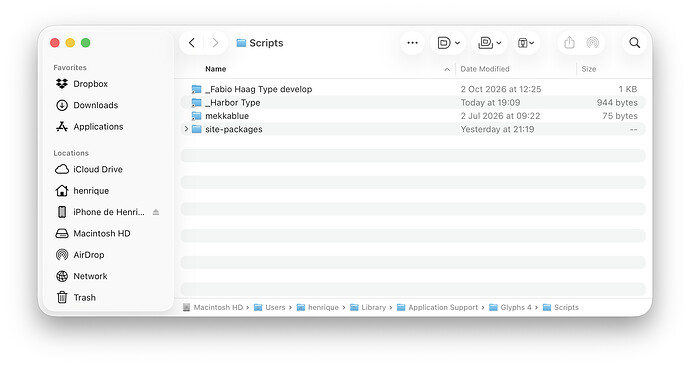
Task: Click the AirDrop toolbar icon
Action: click(x=593, y=43)
